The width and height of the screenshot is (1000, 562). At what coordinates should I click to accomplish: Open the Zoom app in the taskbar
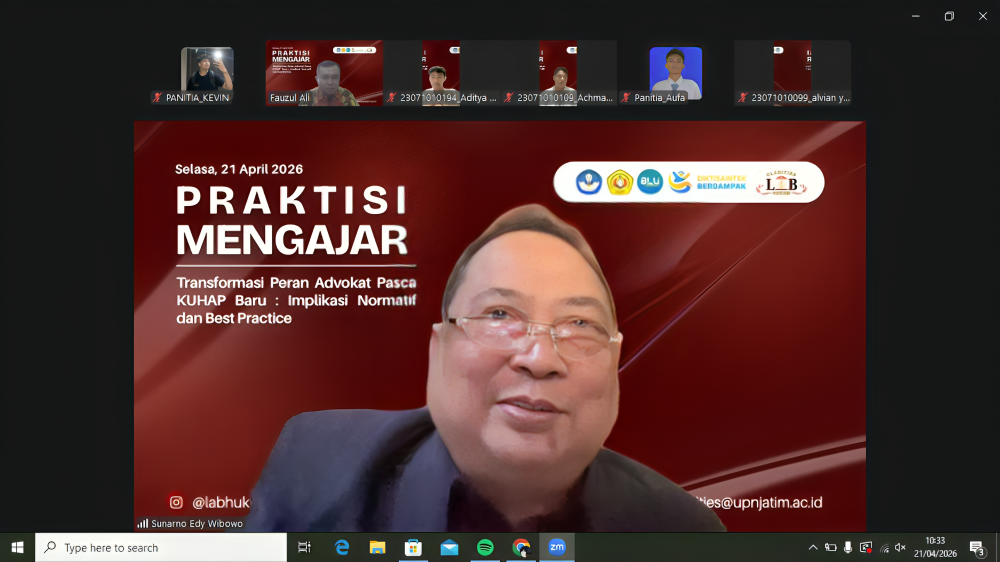coord(557,547)
